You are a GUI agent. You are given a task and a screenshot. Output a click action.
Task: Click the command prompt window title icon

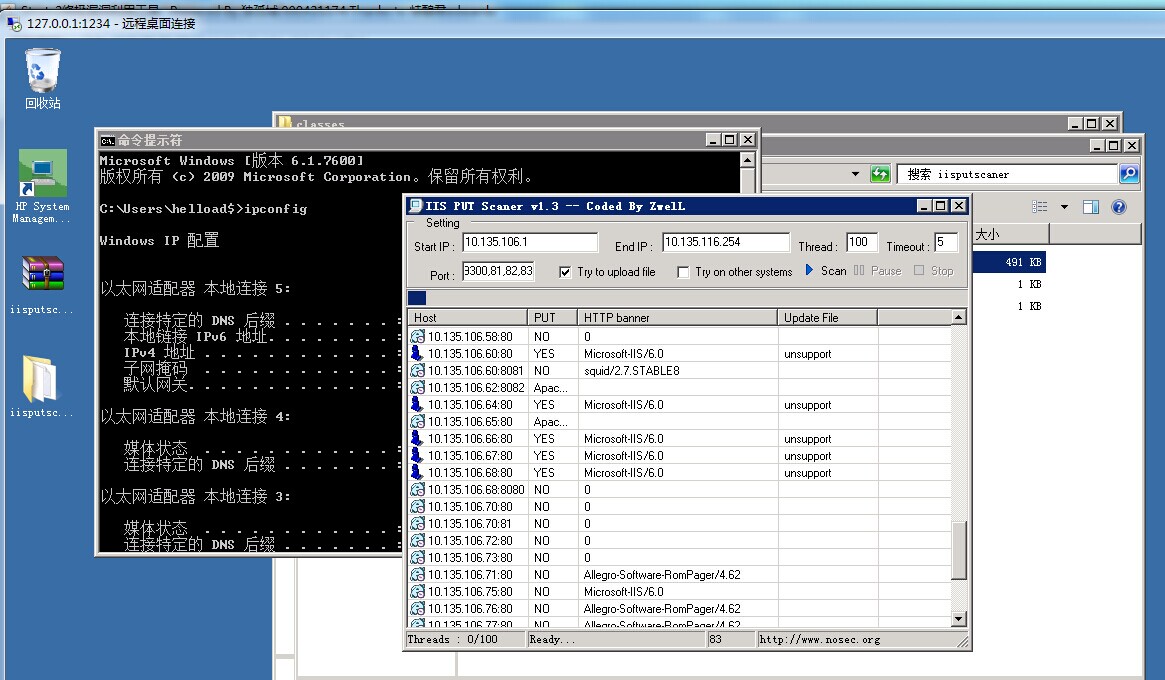(x=108, y=140)
